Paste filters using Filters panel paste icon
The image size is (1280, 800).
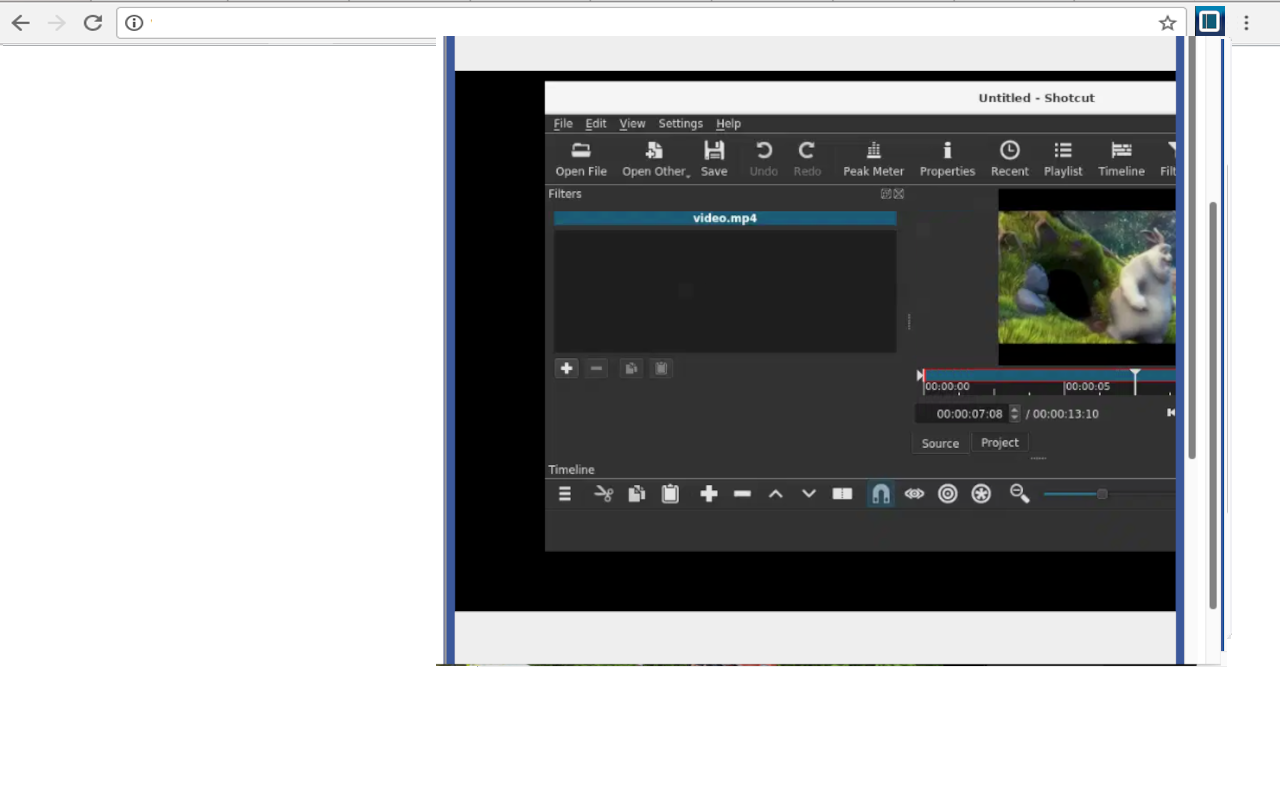click(x=661, y=368)
